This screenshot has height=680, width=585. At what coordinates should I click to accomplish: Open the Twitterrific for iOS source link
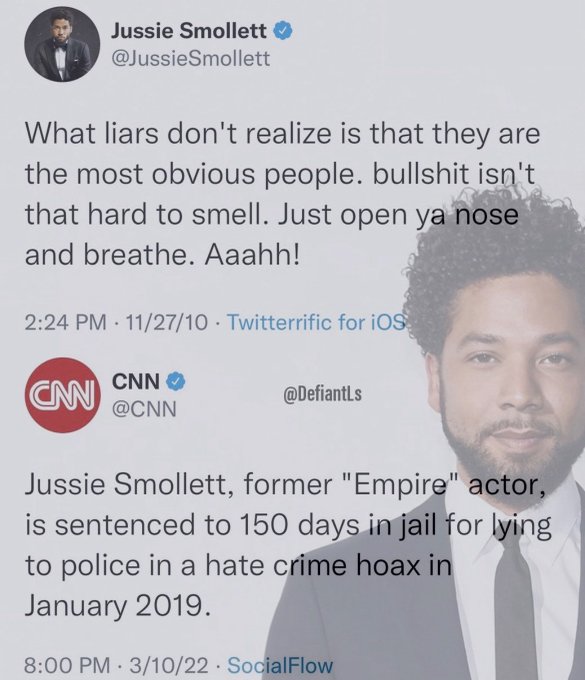317,322
